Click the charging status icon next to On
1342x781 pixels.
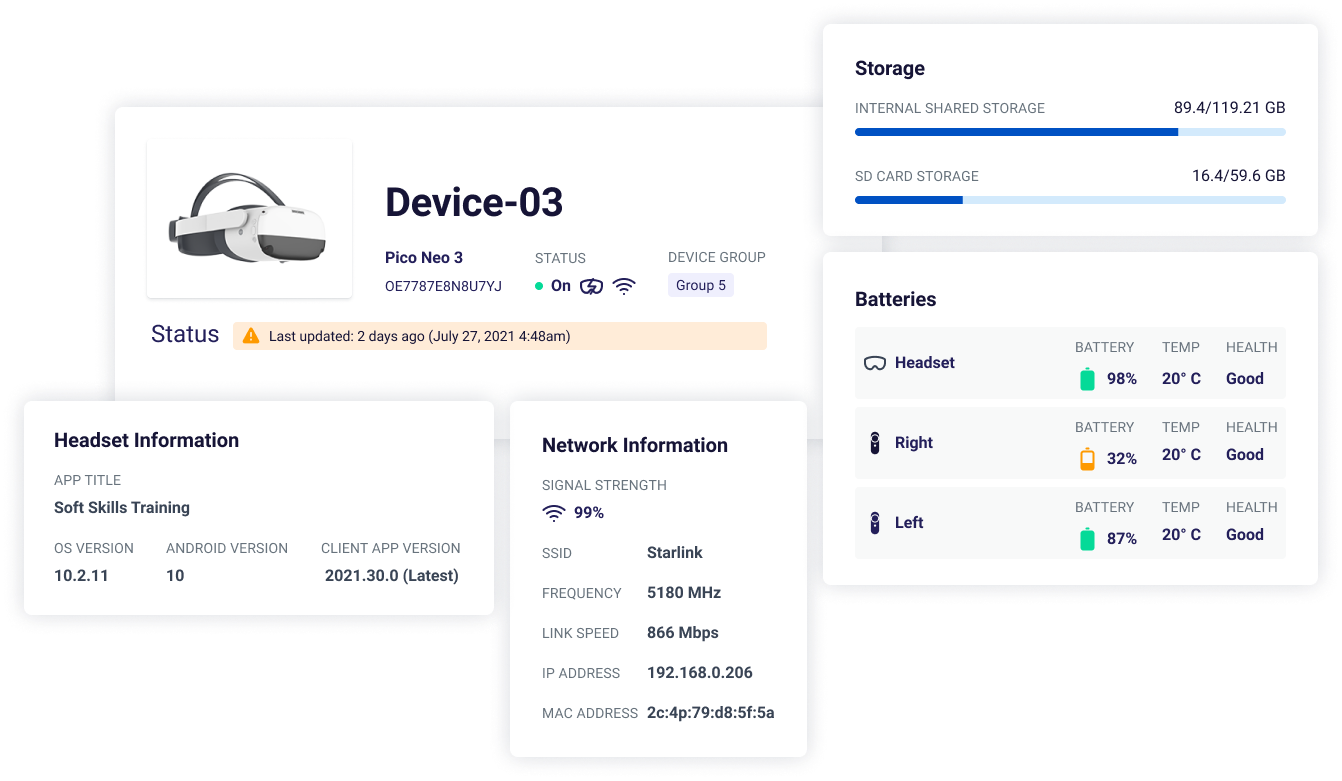pyautogui.click(x=591, y=285)
